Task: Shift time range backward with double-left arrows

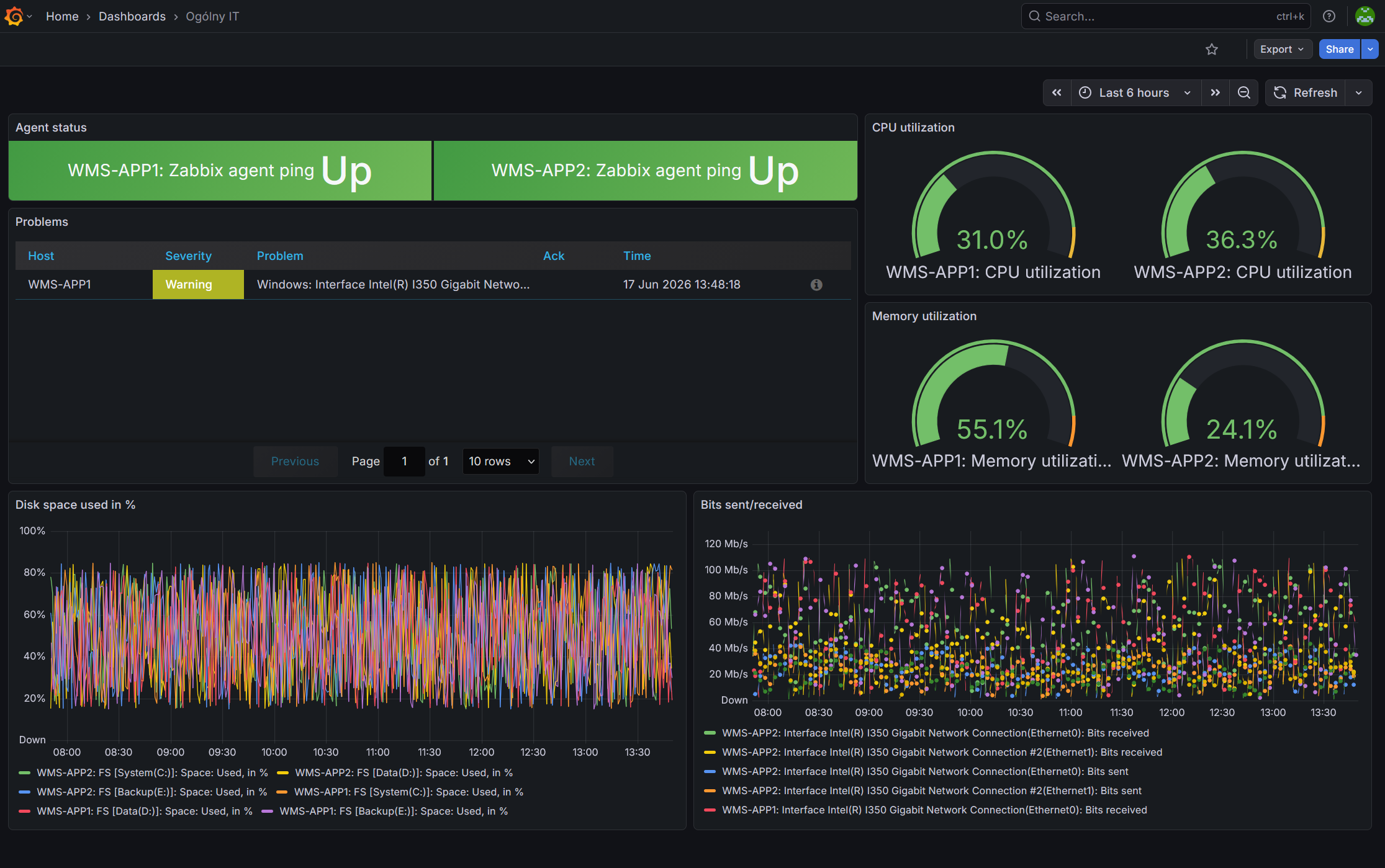Action: tap(1057, 92)
